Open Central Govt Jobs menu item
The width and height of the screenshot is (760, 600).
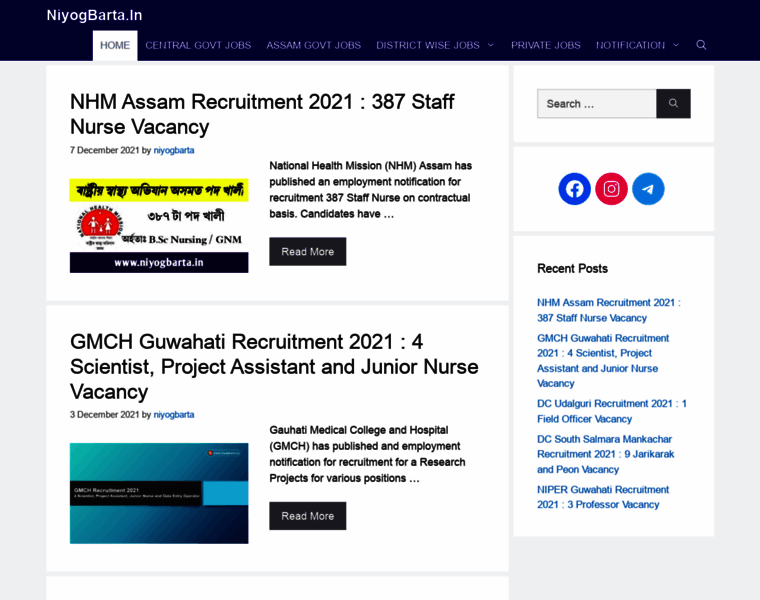pyautogui.click(x=198, y=46)
